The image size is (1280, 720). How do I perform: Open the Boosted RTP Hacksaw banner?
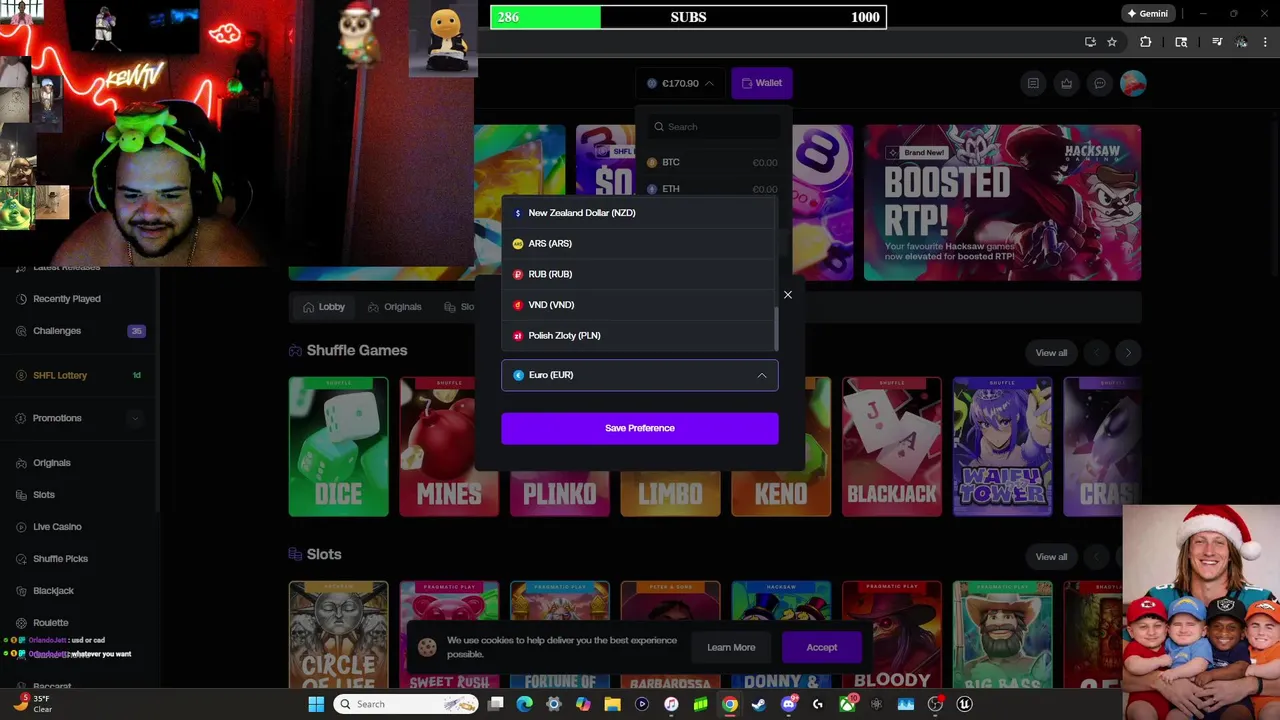pos(1002,202)
